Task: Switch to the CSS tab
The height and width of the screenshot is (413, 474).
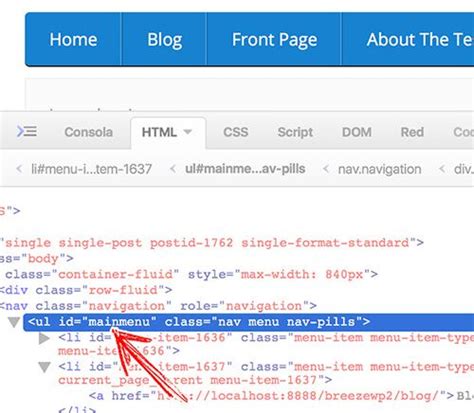Action: coord(236,132)
